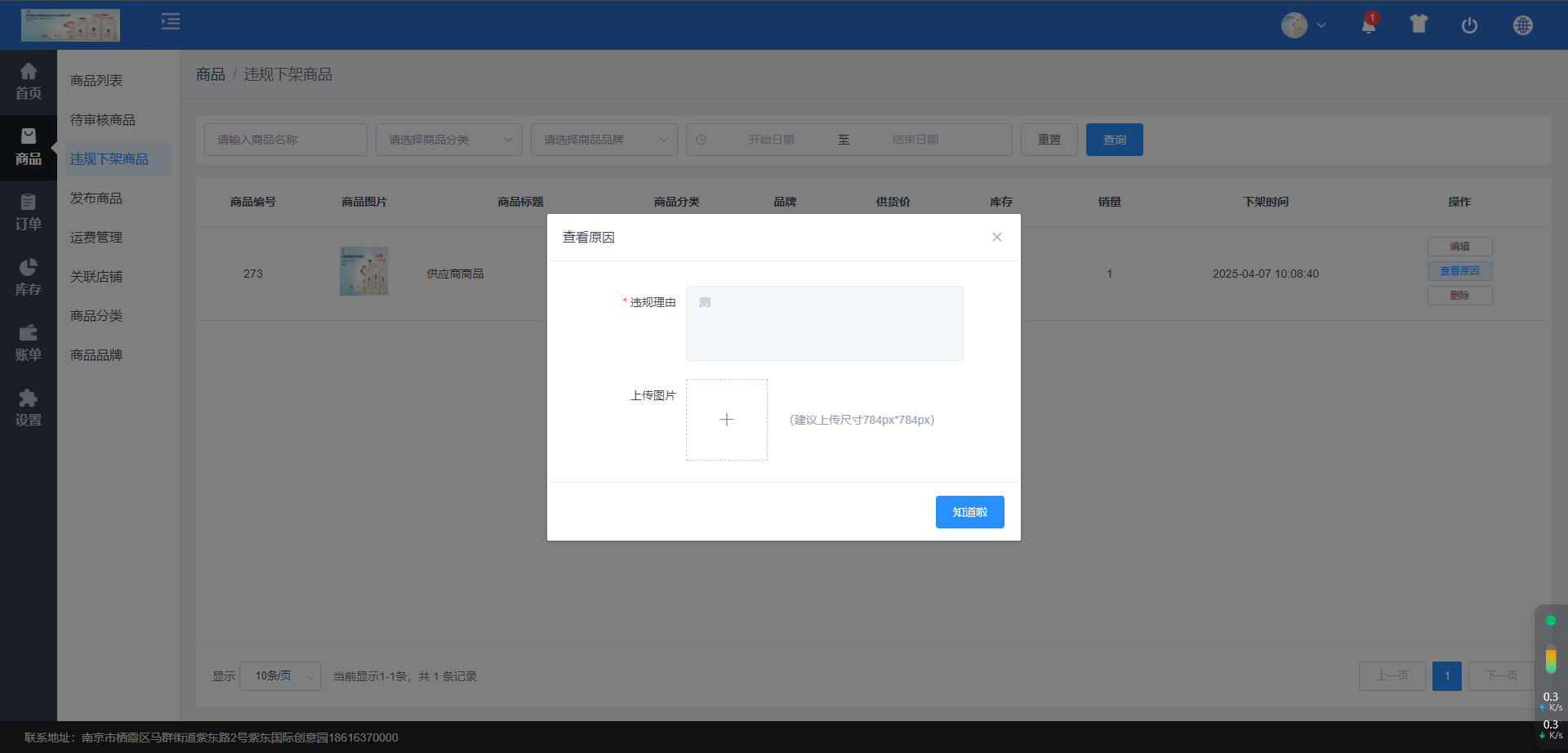Close the 查看原因 dialog with X
1568x753 pixels.
(x=996, y=238)
